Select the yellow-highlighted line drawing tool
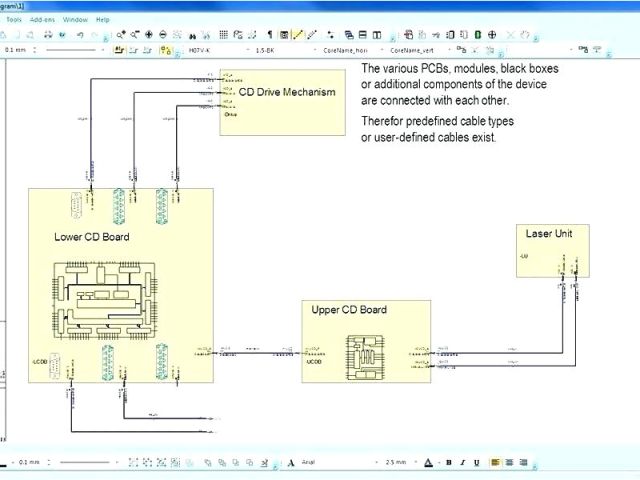The width and height of the screenshot is (640, 480). (298, 34)
